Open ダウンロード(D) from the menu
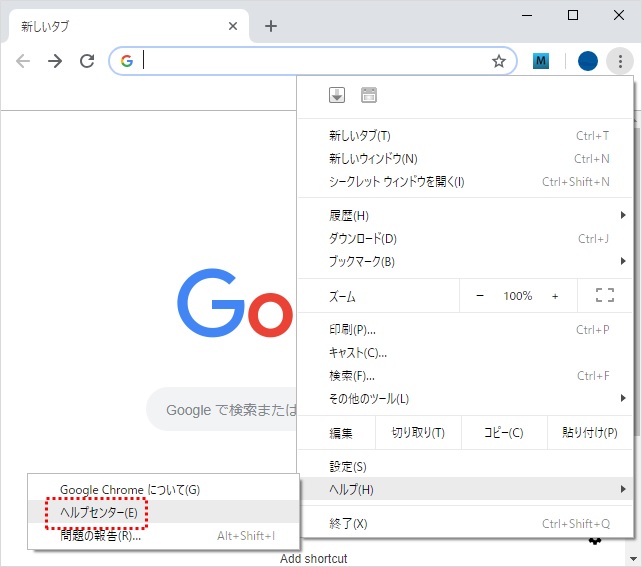The width and height of the screenshot is (642, 567). [x=465, y=238]
